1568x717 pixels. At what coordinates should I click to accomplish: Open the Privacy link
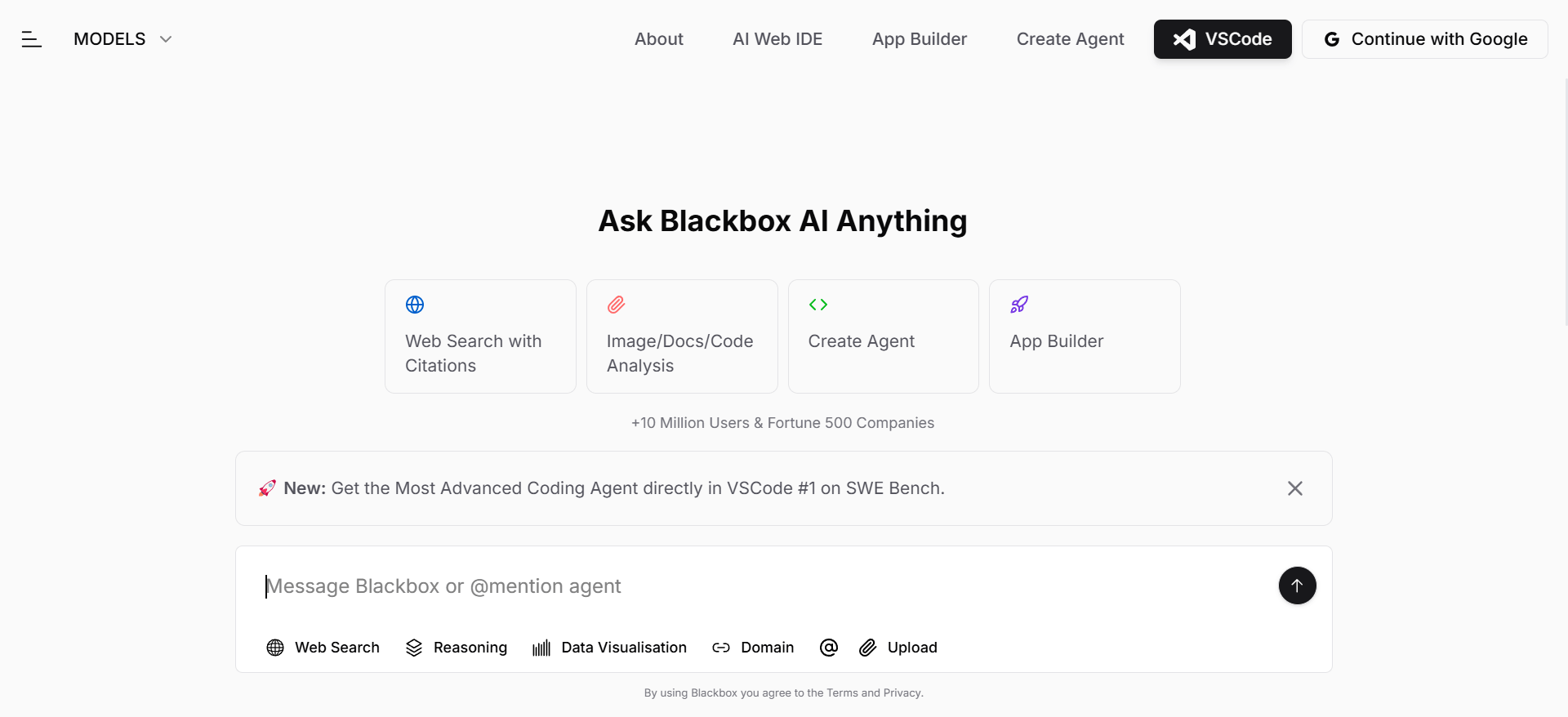pos(902,693)
